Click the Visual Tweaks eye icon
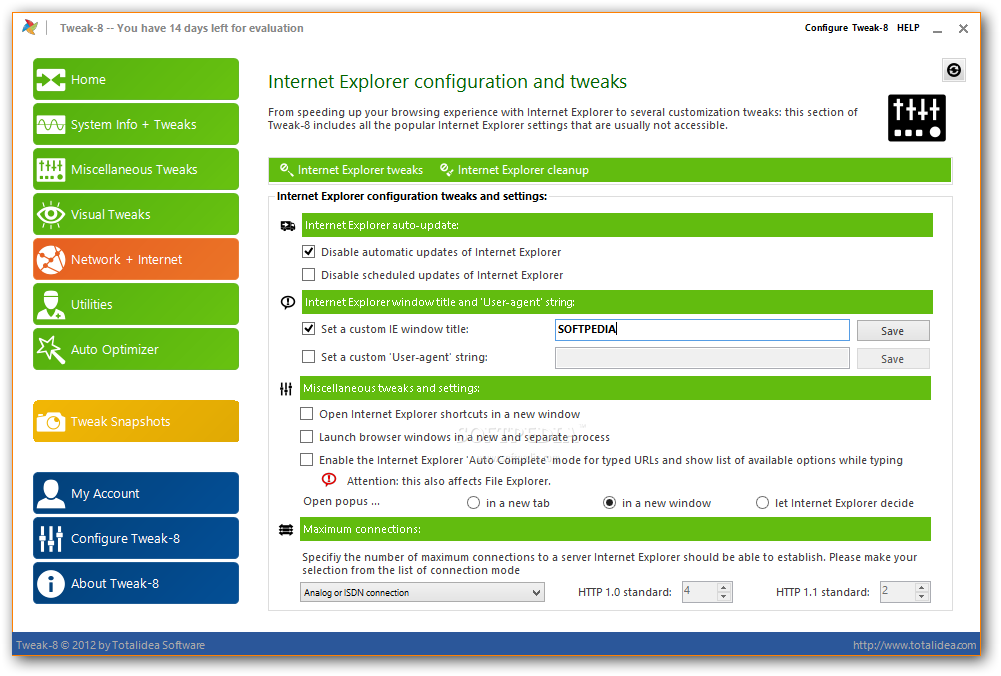 pos(51,214)
